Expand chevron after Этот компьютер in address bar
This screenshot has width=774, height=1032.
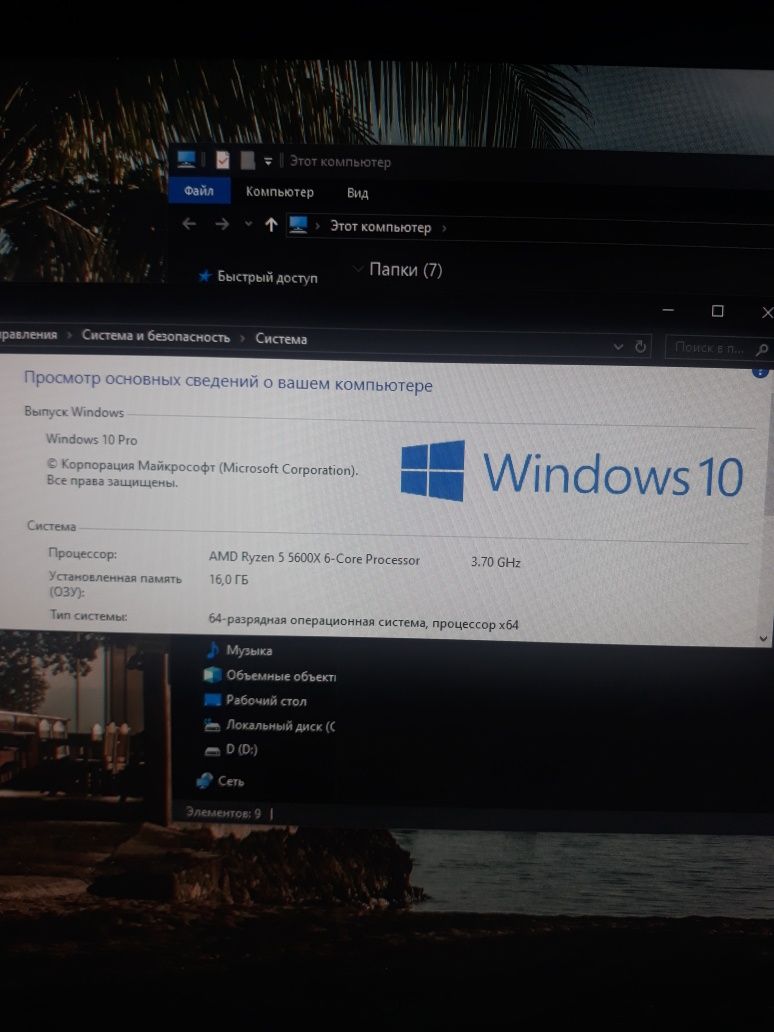click(x=444, y=228)
